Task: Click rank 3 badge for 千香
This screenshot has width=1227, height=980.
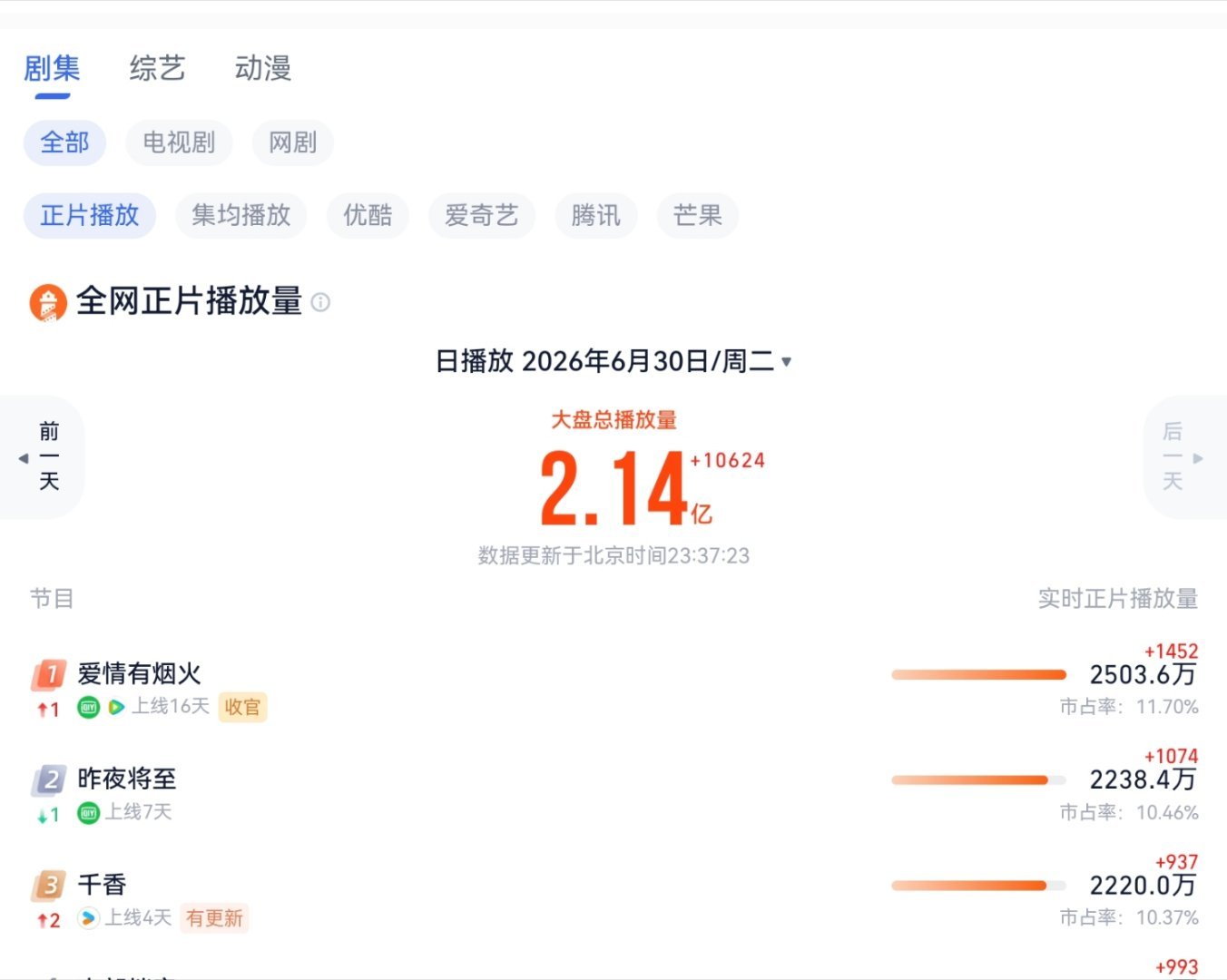Action: [50, 885]
